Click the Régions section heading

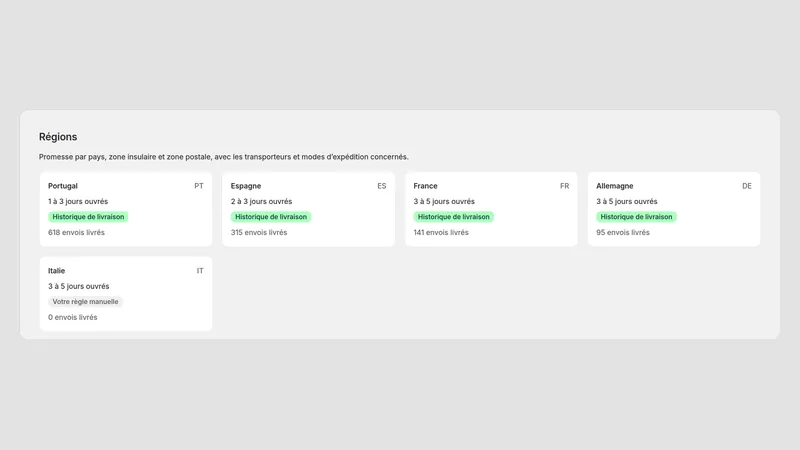58,137
